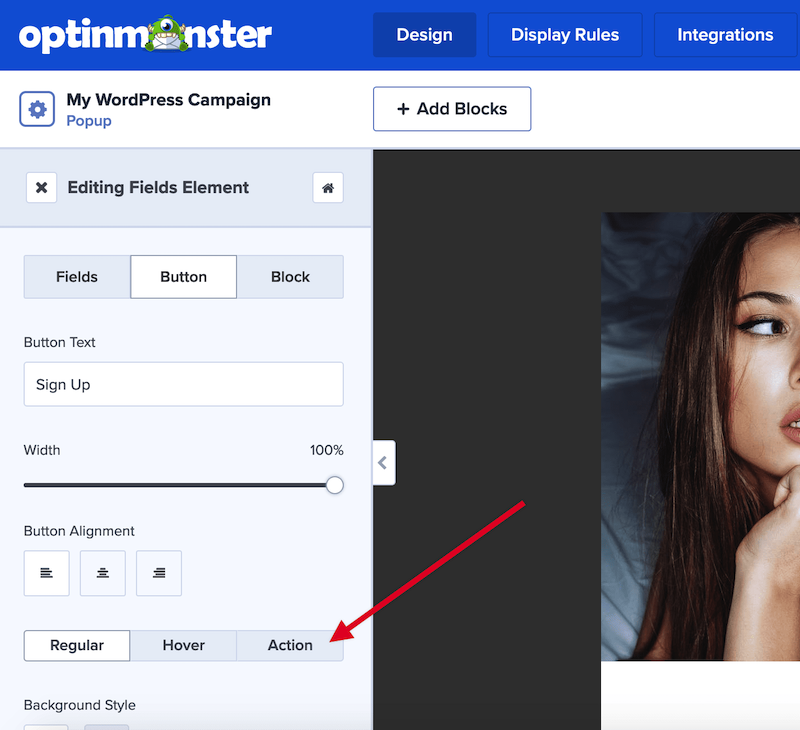Click the My WordPress Campaign title
800x730 pixels.
(168, 99)
